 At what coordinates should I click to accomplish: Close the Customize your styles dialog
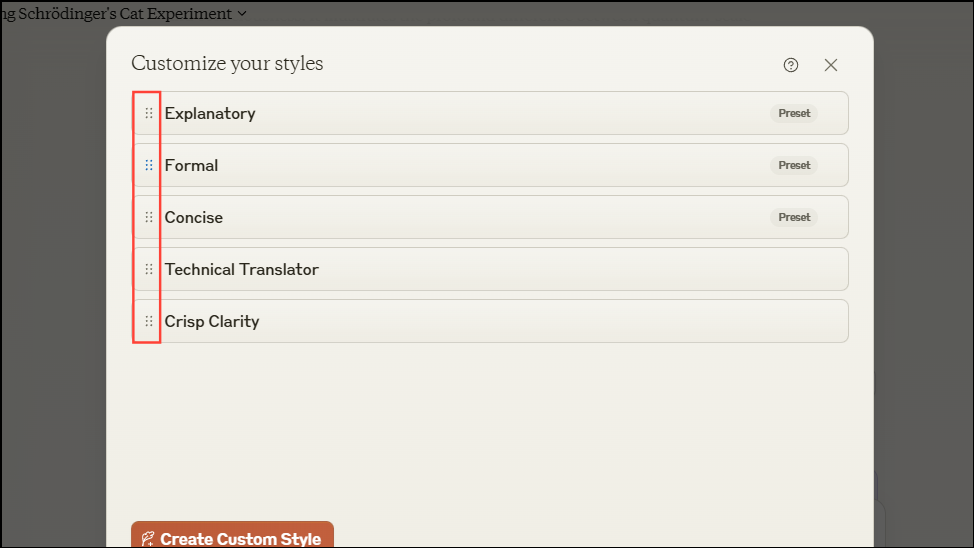pyautogui.click(x=831, y=65)
